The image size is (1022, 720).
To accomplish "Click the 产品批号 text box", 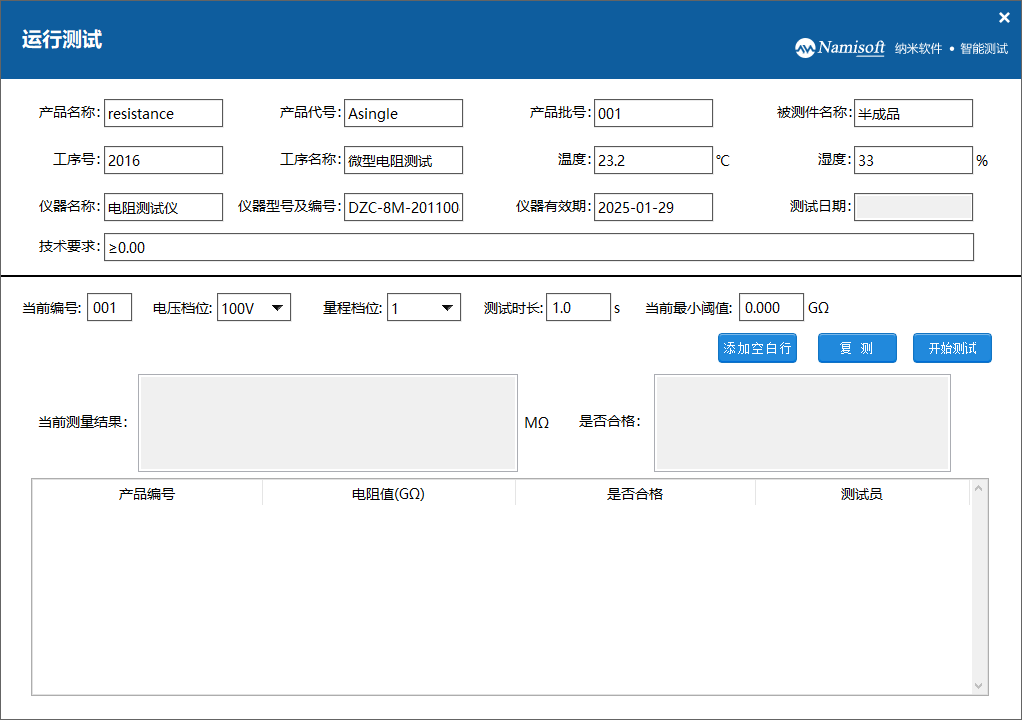I will click(x=653, y=113).
